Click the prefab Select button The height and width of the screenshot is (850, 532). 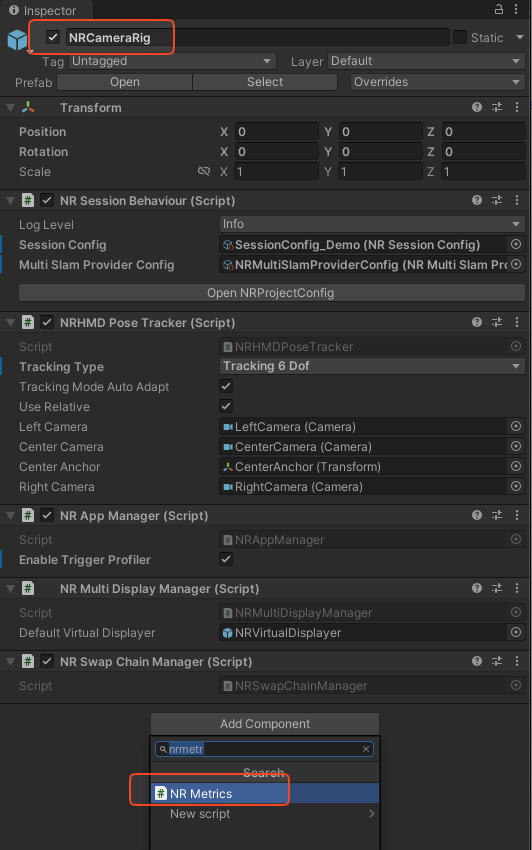[265, 82]
